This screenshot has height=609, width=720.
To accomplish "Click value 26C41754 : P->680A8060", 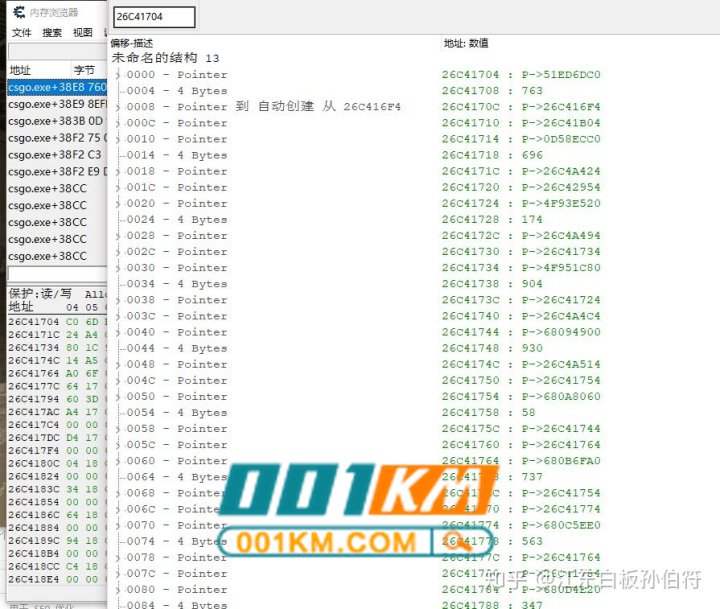I will click(521, 396).
